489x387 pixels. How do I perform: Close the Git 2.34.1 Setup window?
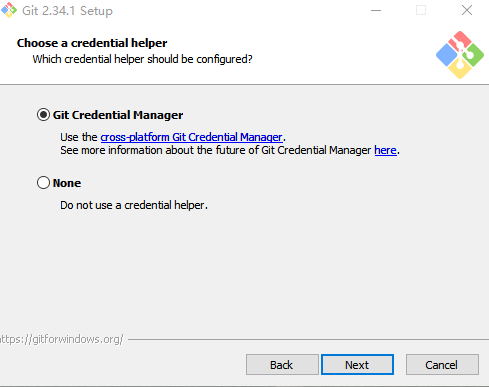(467, 10)
